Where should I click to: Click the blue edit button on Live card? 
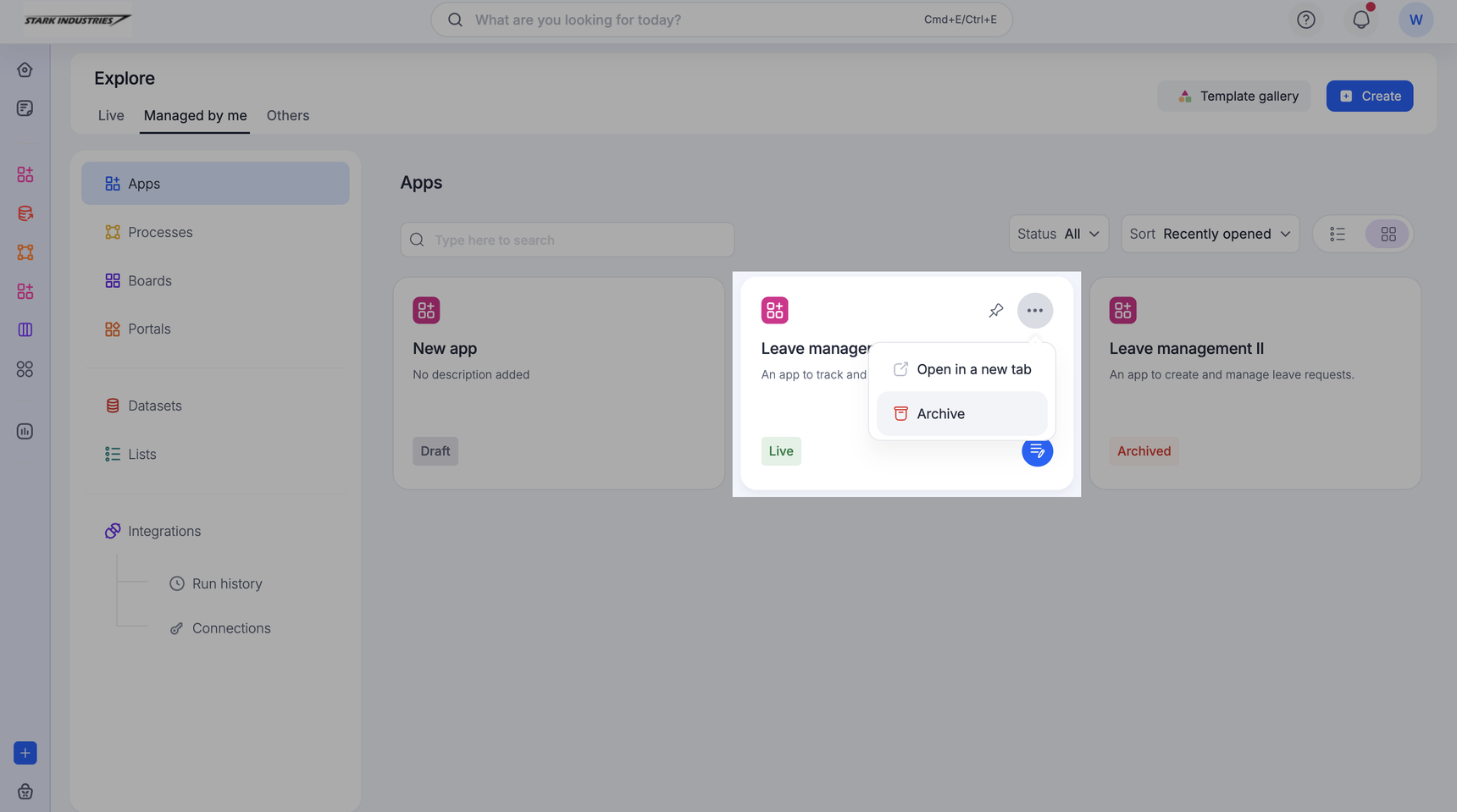[x=1037, y=451]
